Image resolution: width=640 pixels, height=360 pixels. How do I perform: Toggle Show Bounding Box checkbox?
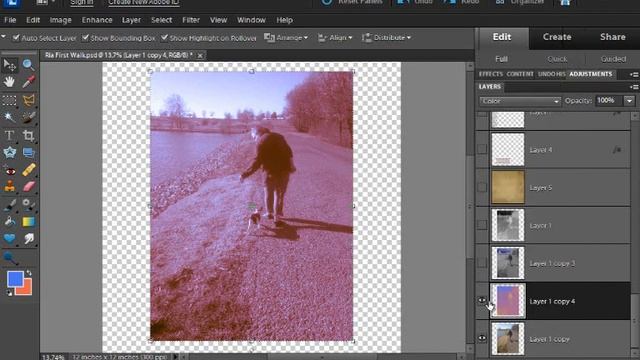pyautogui.click(x=85, y=38)
